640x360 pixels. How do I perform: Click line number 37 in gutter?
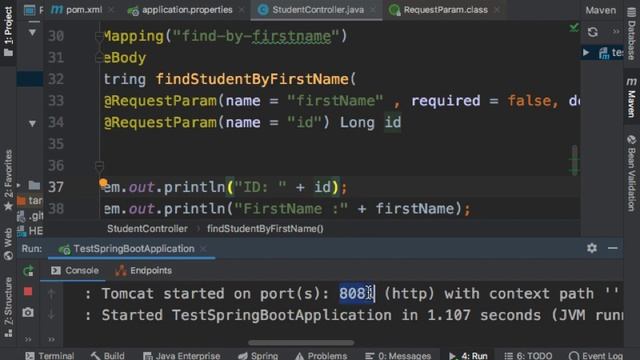(x=56, y=187)
